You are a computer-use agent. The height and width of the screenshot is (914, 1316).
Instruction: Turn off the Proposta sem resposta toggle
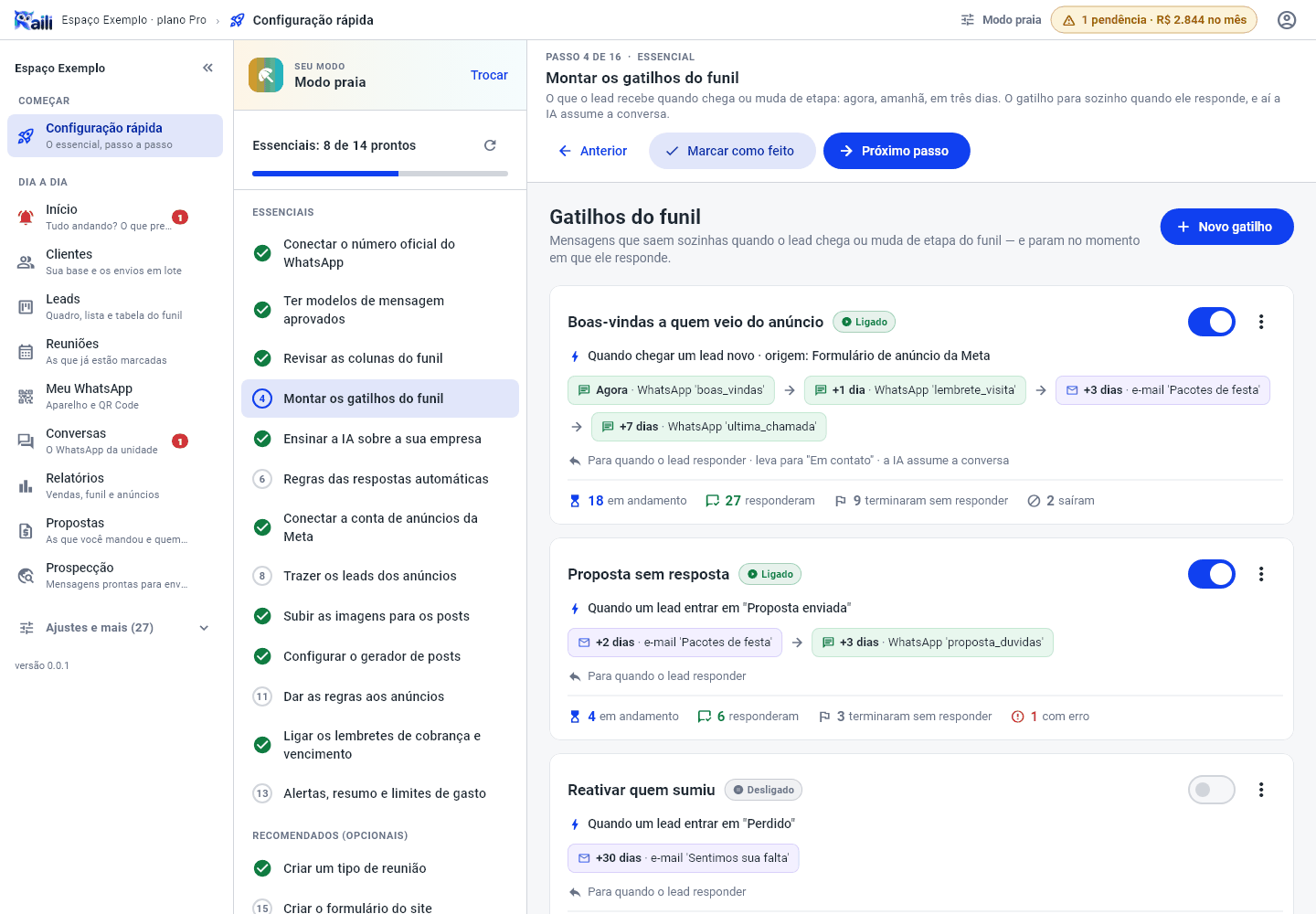(x=1212, y=574)
